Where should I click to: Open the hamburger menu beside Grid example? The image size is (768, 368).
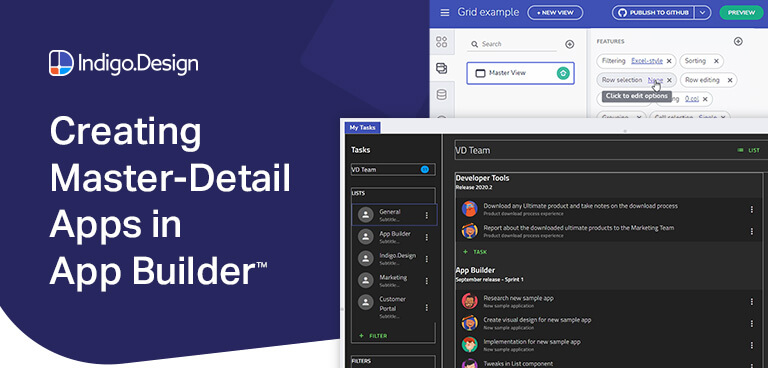[x=444, y=13]
